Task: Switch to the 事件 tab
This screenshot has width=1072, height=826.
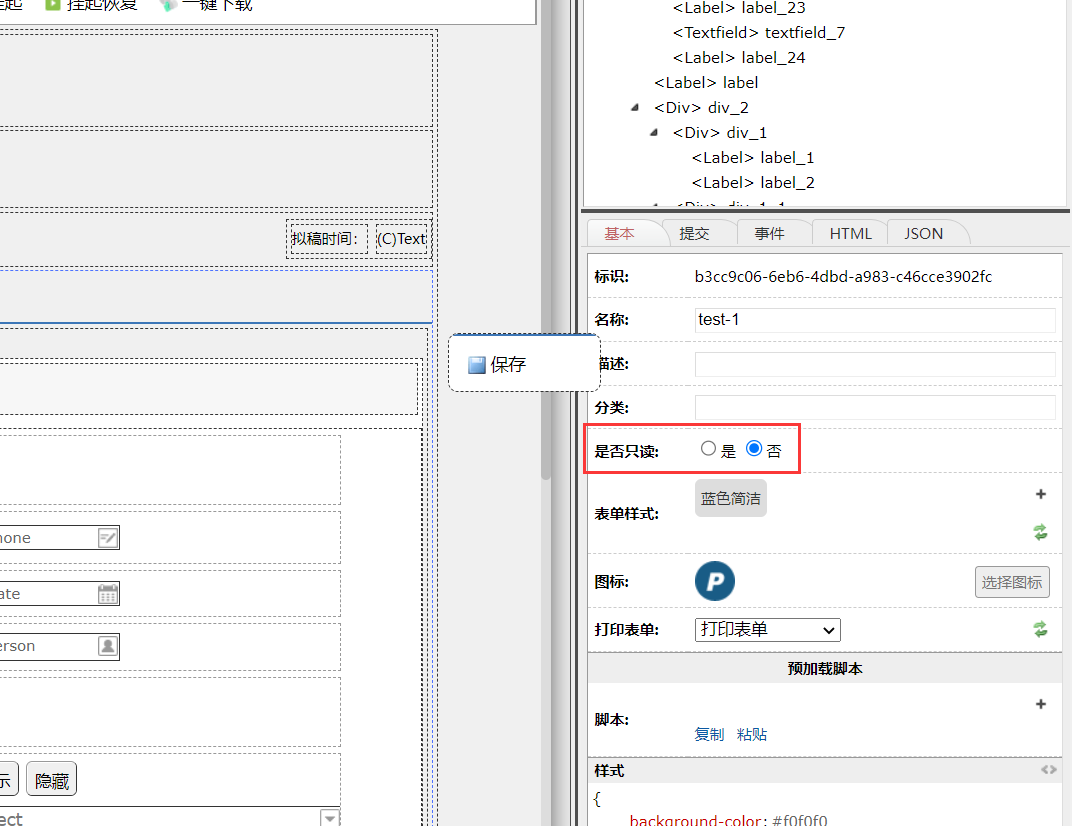Action: point(770,234)
